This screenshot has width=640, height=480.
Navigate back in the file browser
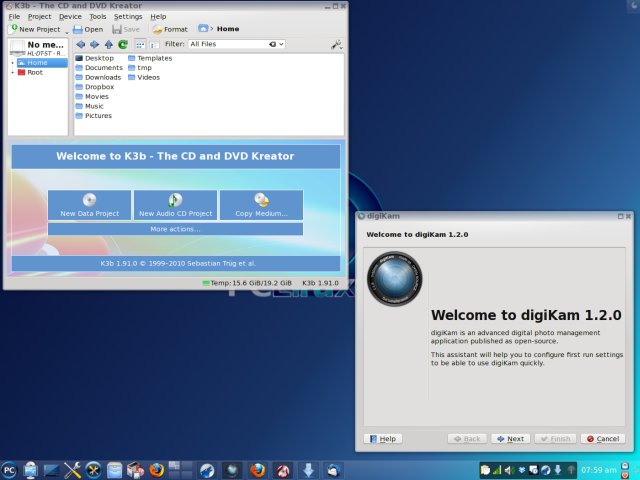81,44
